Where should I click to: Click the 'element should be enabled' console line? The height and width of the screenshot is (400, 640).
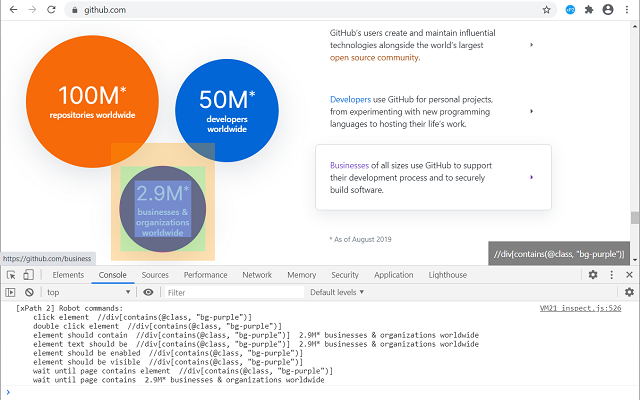tap(168, 353)
